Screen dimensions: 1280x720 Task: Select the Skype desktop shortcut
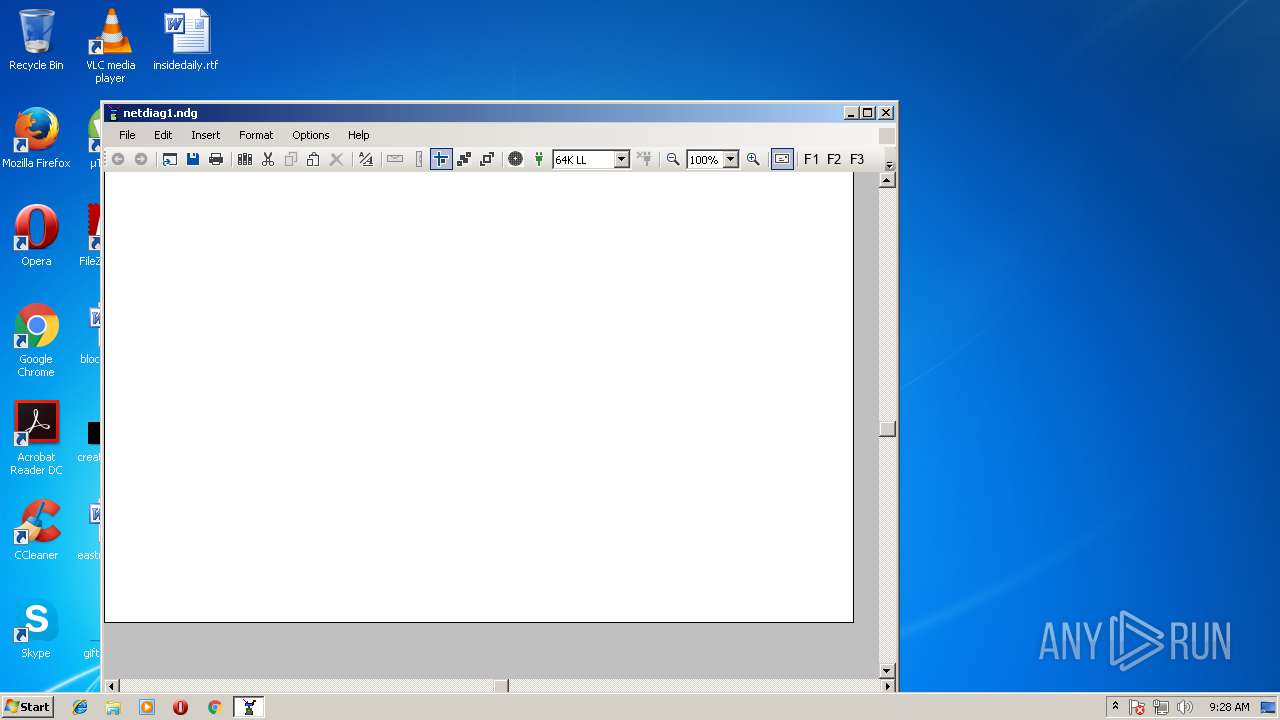point(36,628)
